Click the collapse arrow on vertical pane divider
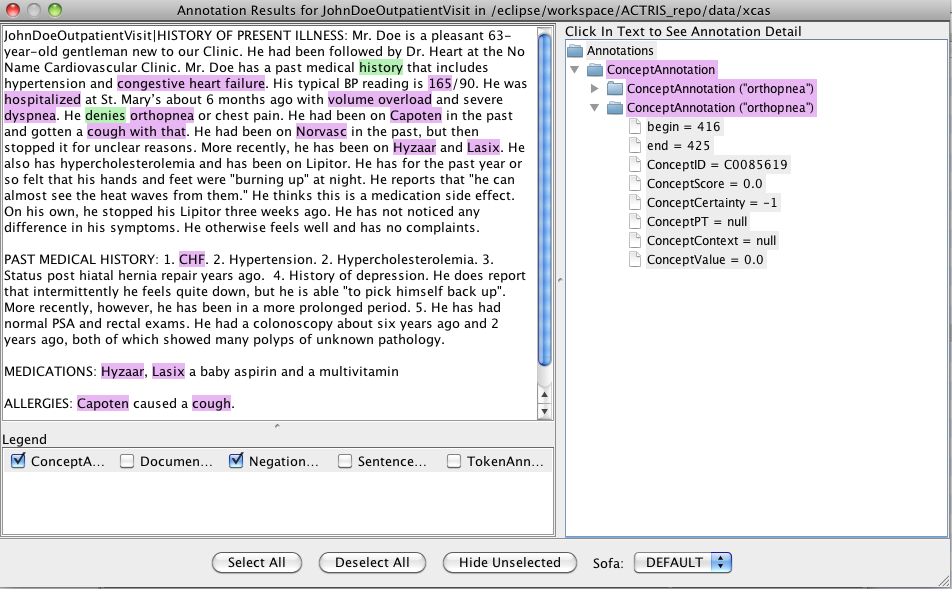The image size is (952, 589). 560,279
